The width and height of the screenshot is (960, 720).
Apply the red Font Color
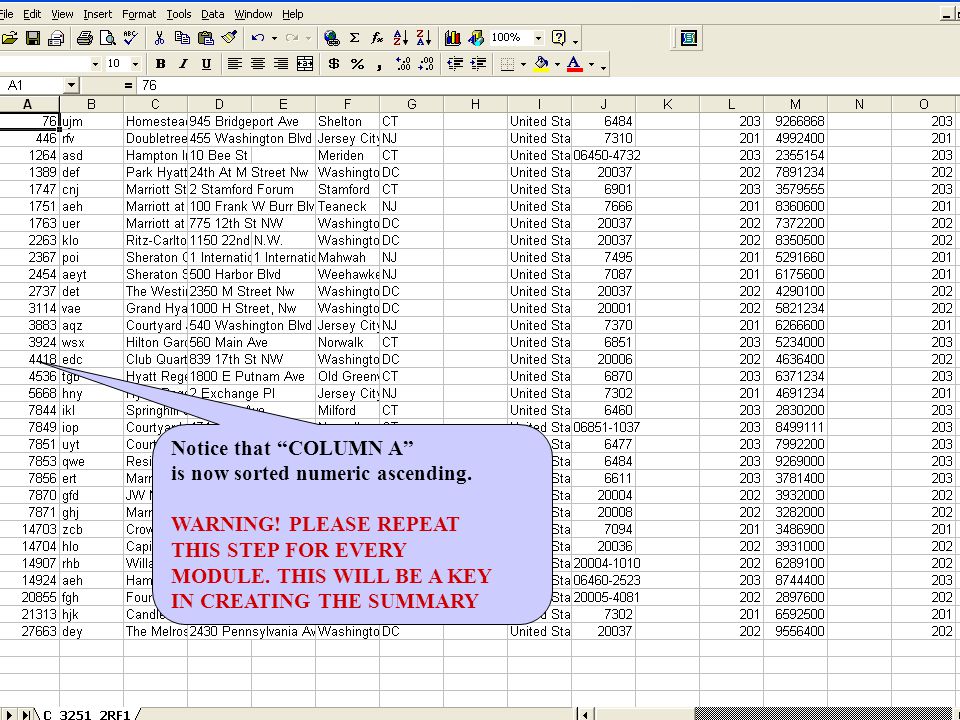[x=574, y=64]
